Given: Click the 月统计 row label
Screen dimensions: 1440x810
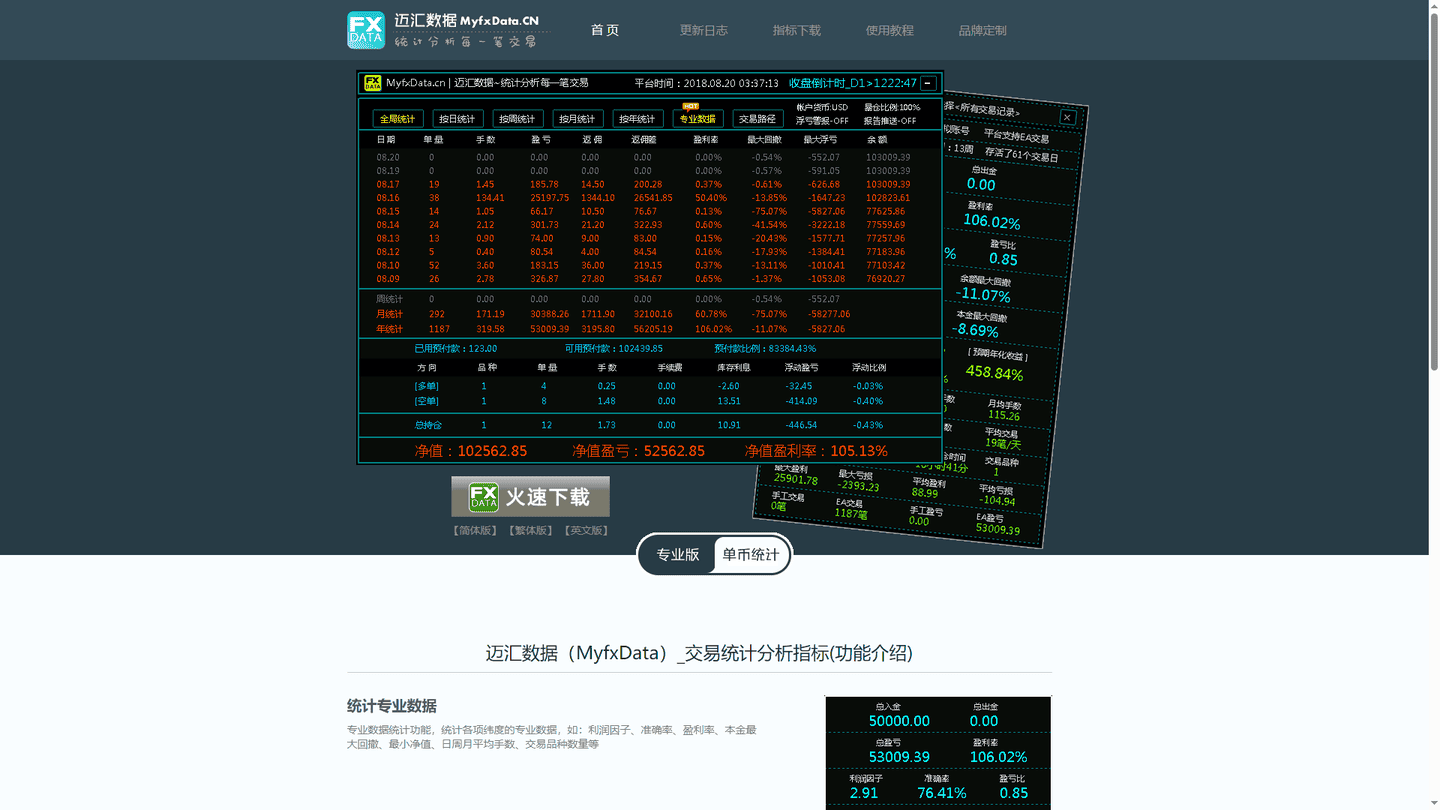Looking at the screenshot, I should (x=390, y=314).
